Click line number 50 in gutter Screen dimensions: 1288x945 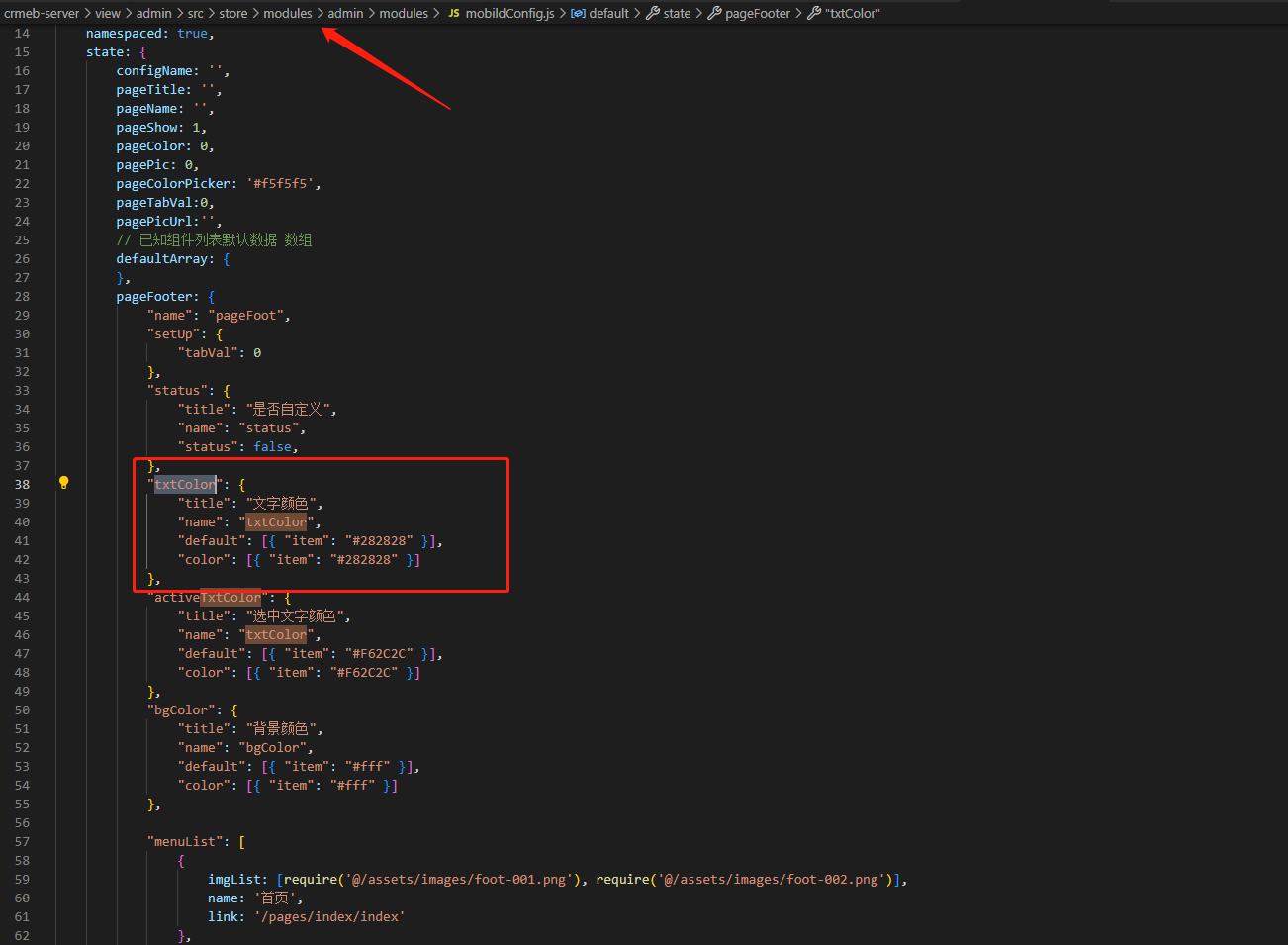(22, 709)
